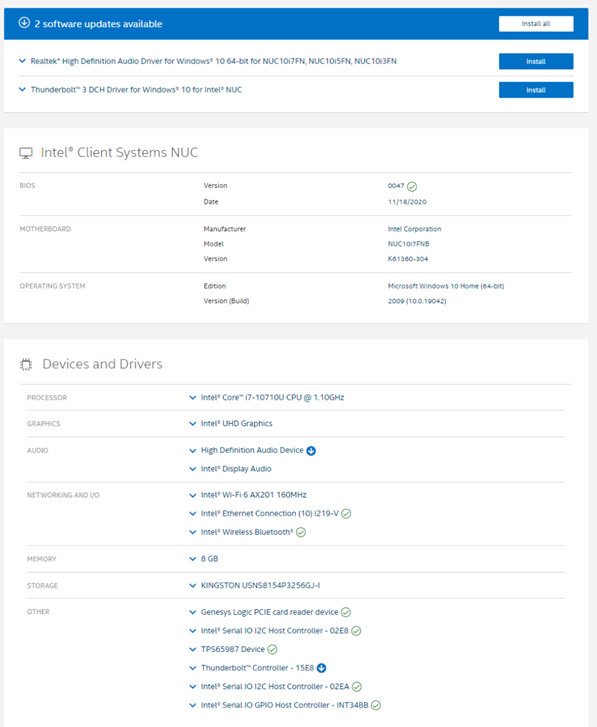Expand the KINGSTON storage device entry
Viewport: 597px width, 727px height.
(x=193, y=585)
